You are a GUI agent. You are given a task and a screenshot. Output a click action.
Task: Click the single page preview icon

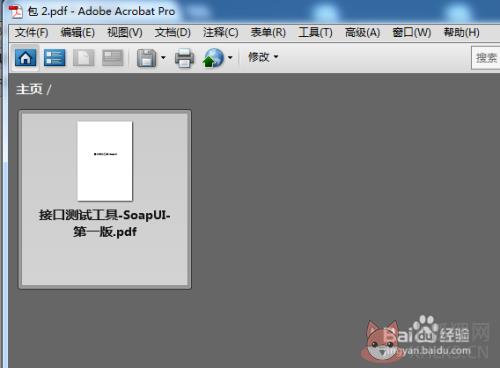tap(83, 58)
